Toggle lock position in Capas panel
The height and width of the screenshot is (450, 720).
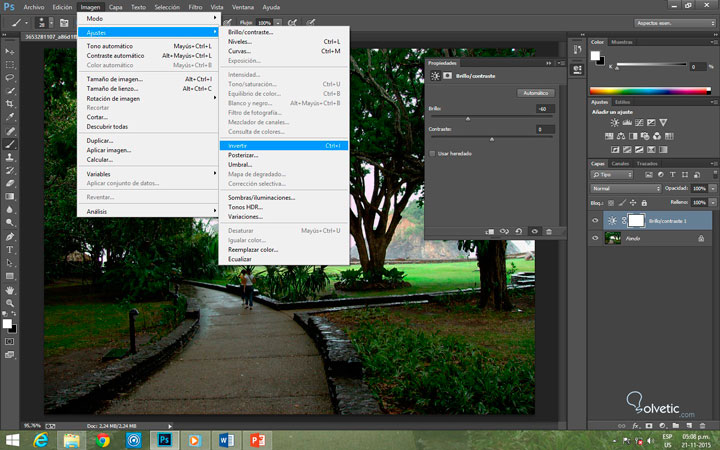(633, 203)
